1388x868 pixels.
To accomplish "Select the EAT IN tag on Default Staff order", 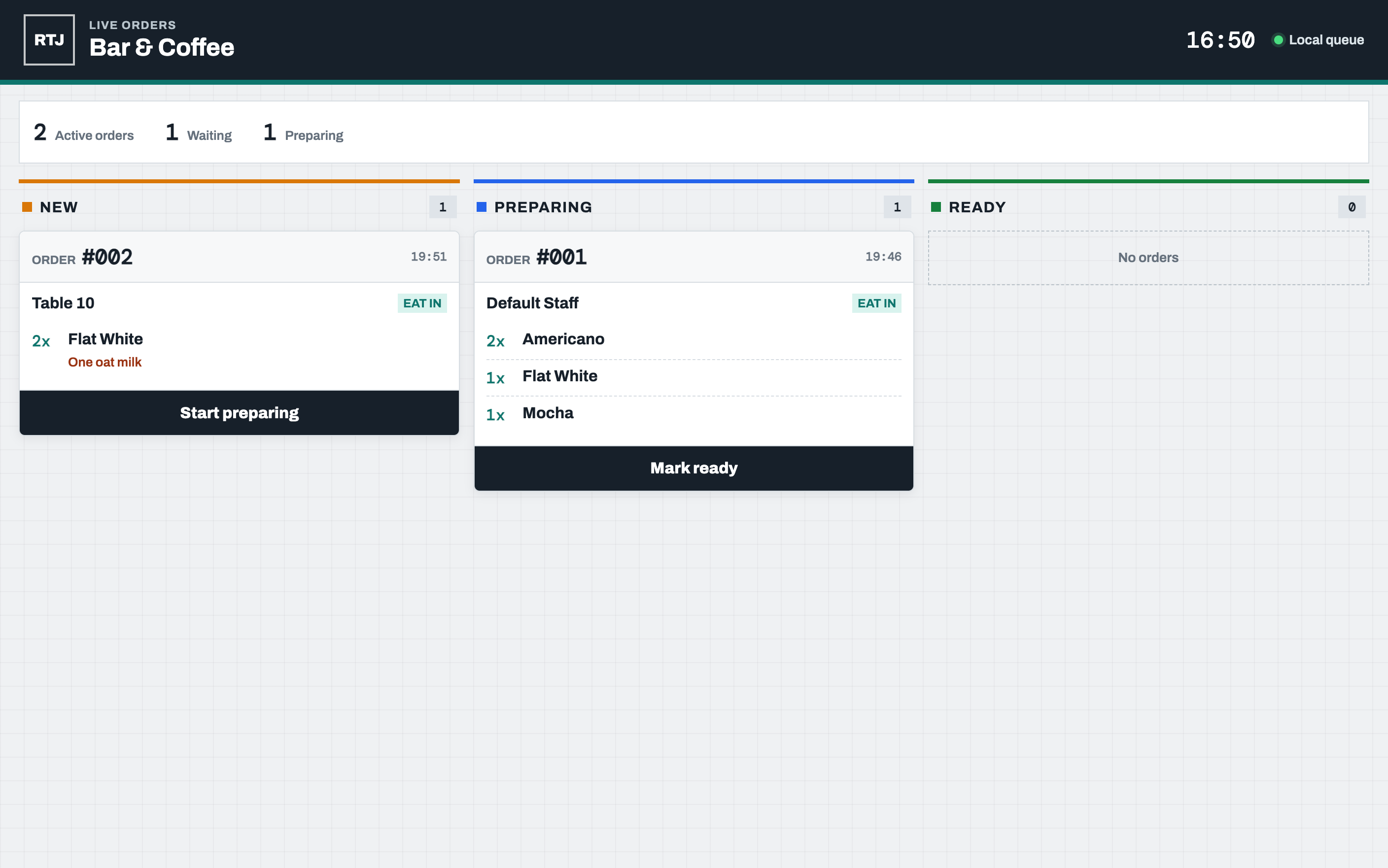I will click(876, 303).
